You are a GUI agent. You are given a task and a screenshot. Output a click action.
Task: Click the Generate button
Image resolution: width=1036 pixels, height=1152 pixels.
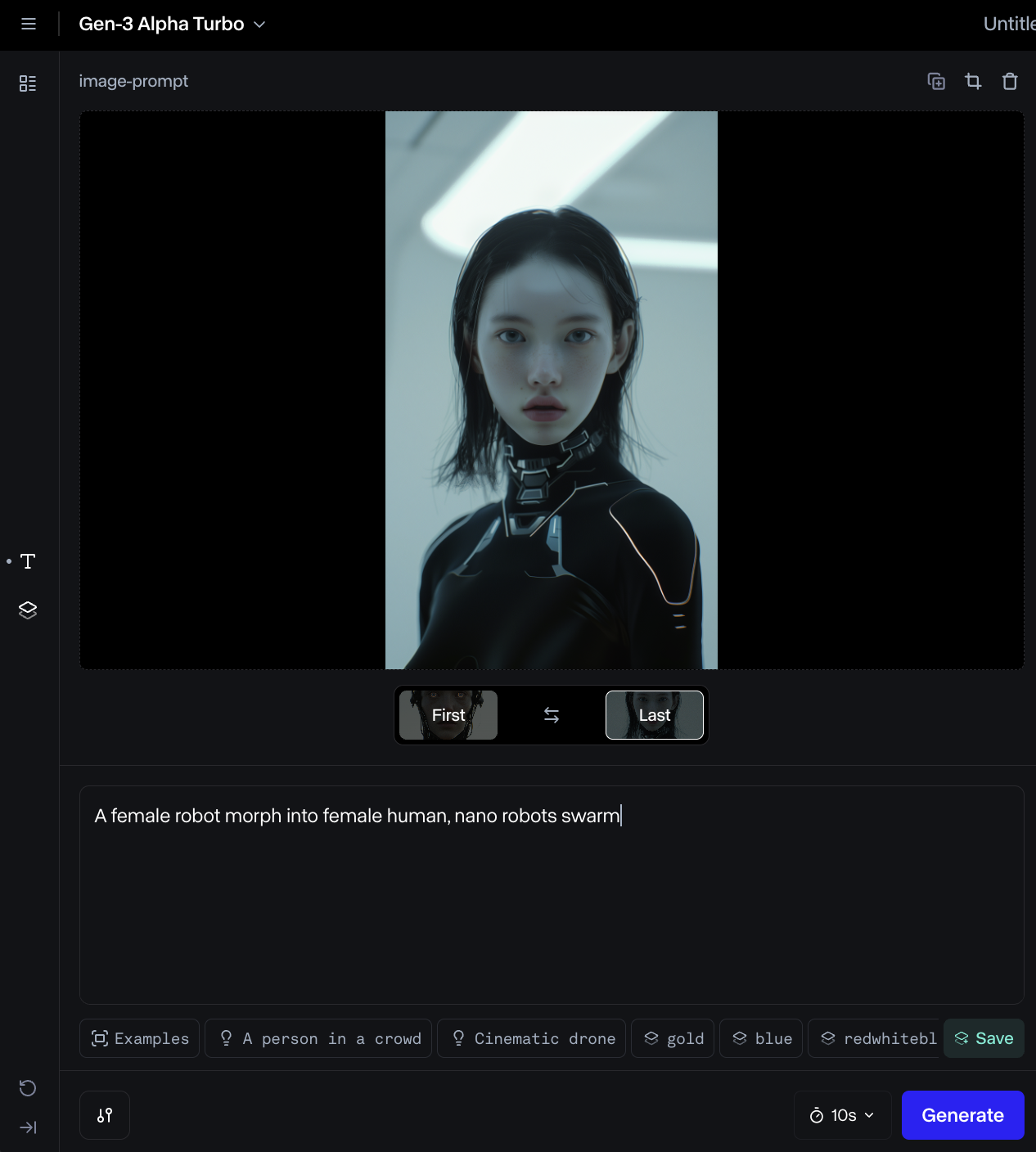pos(962,1114)
